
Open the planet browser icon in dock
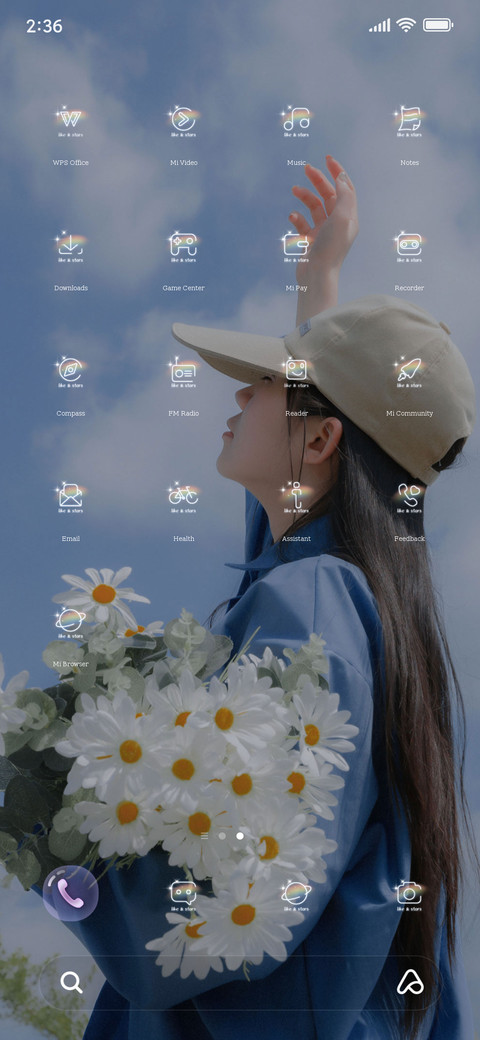(x=296, y=895)
